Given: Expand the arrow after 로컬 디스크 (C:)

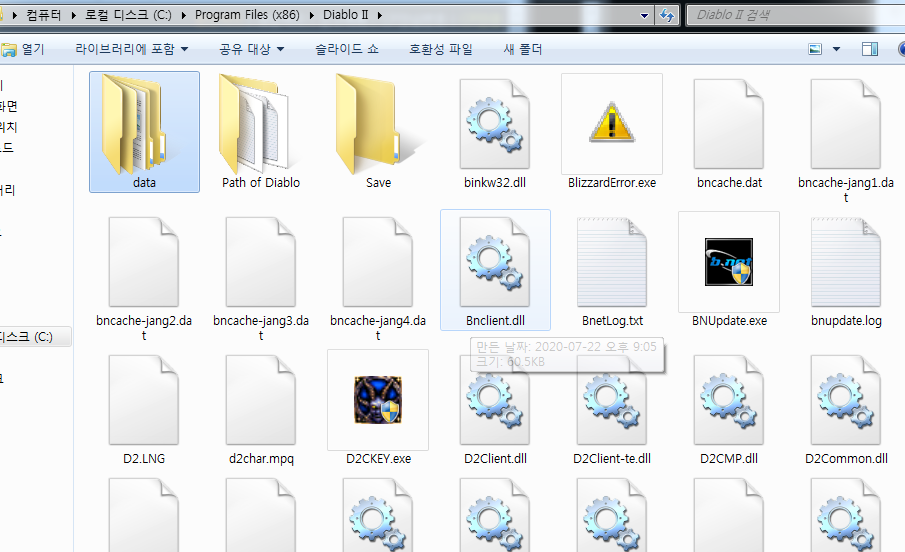Looking at the screenshot, I should click(x=183, y=15).
